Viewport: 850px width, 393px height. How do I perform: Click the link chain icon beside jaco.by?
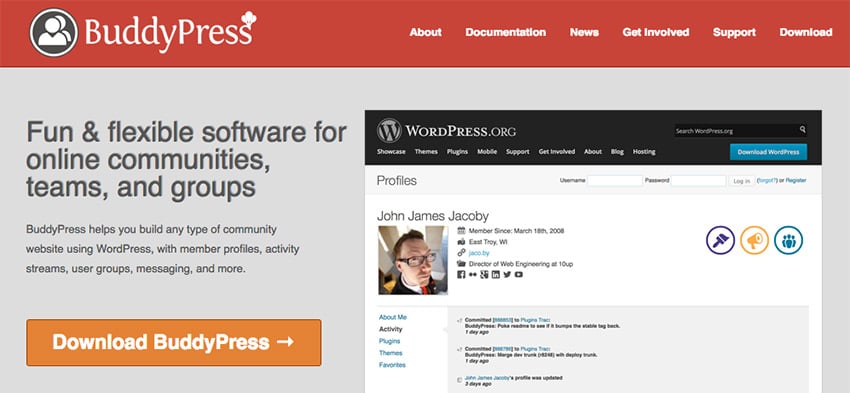461,253
